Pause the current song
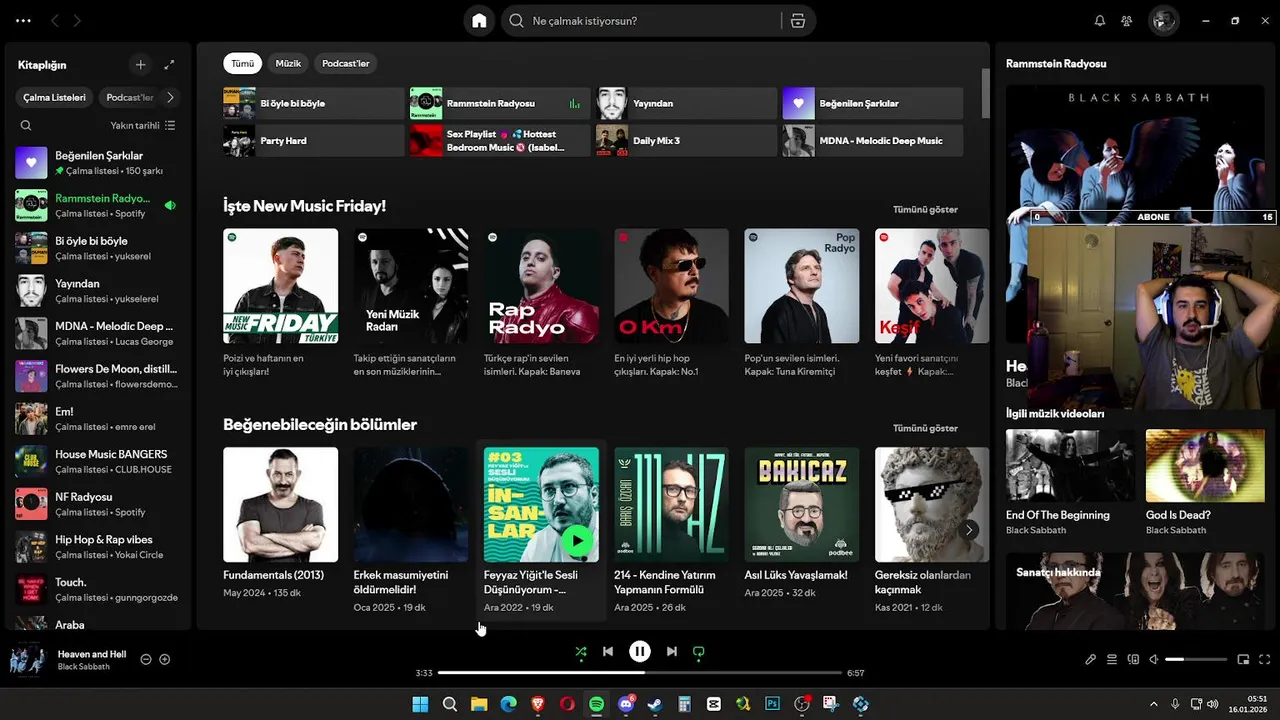 [640, 652]
